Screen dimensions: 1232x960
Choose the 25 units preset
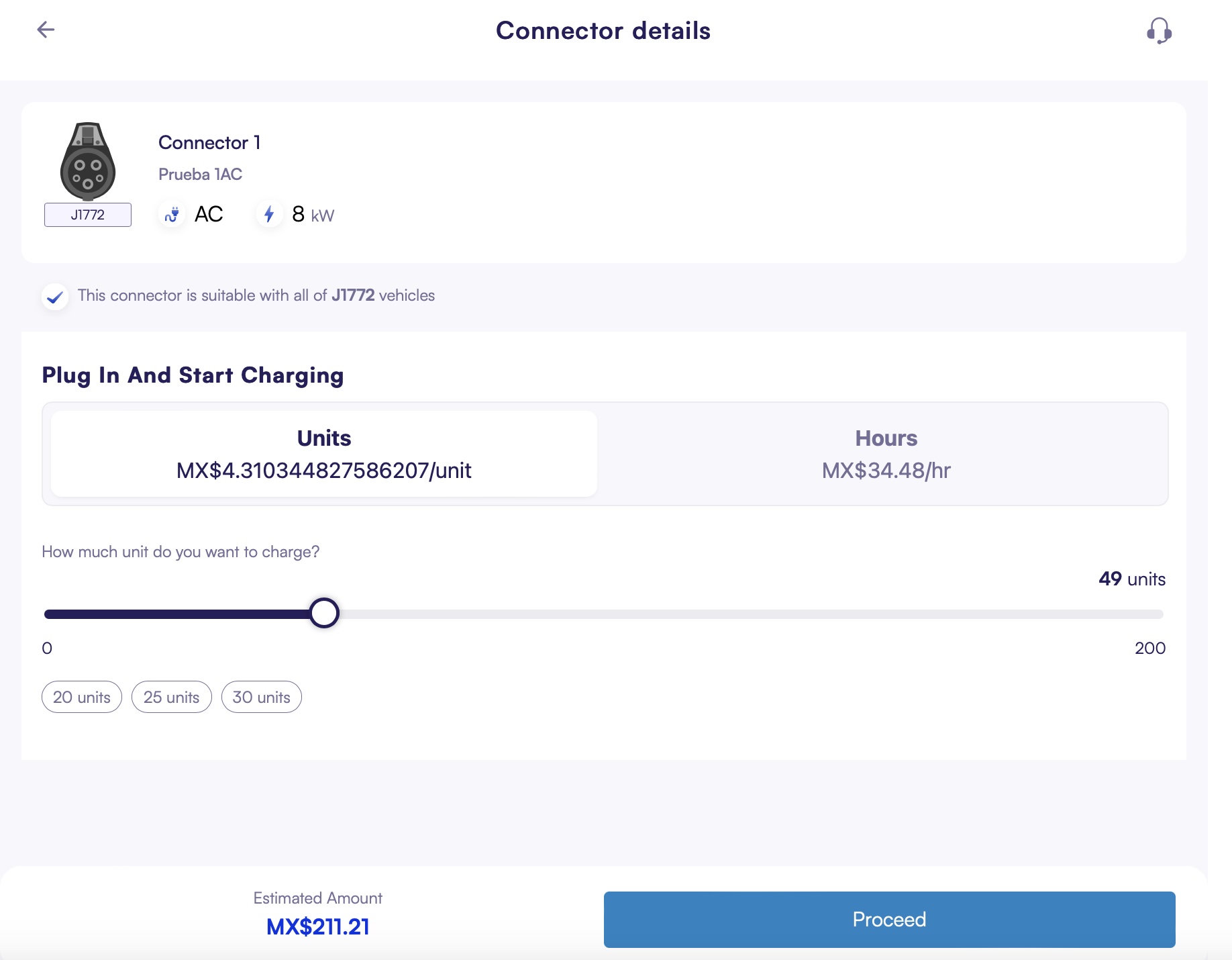click(171, 697)
